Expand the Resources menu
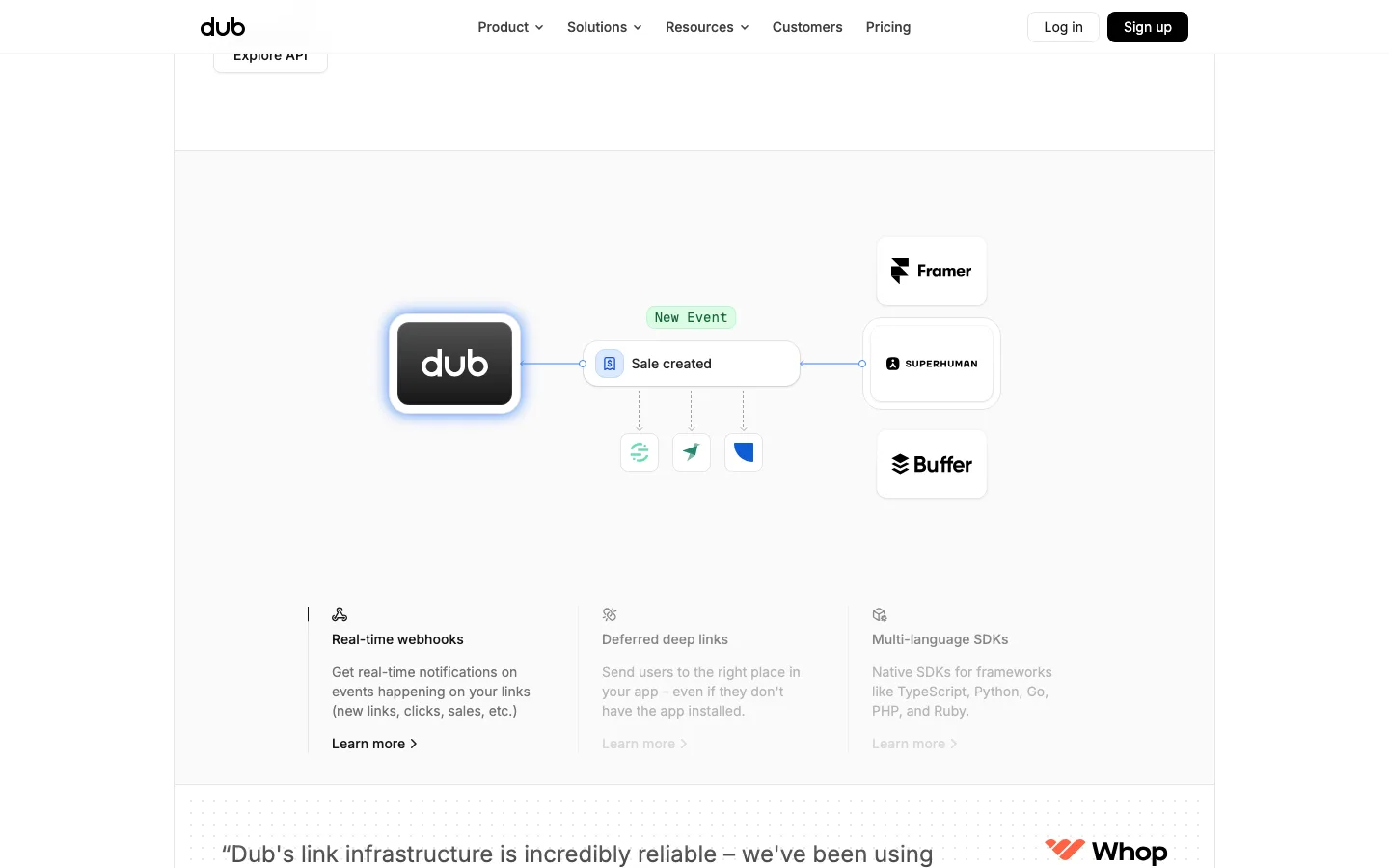Viewport: 1389px width, 868px height. click(x=707, y=27)
